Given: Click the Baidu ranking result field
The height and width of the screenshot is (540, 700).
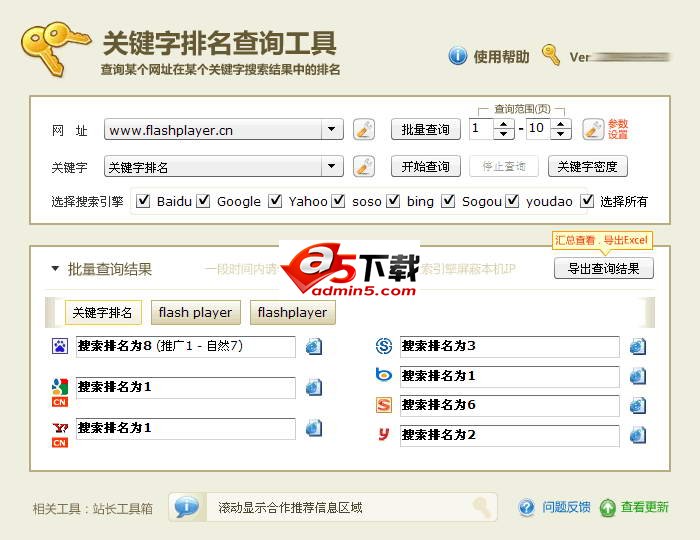Looking at the screenshot, I should pyautogui.click(x=186, y=346).
